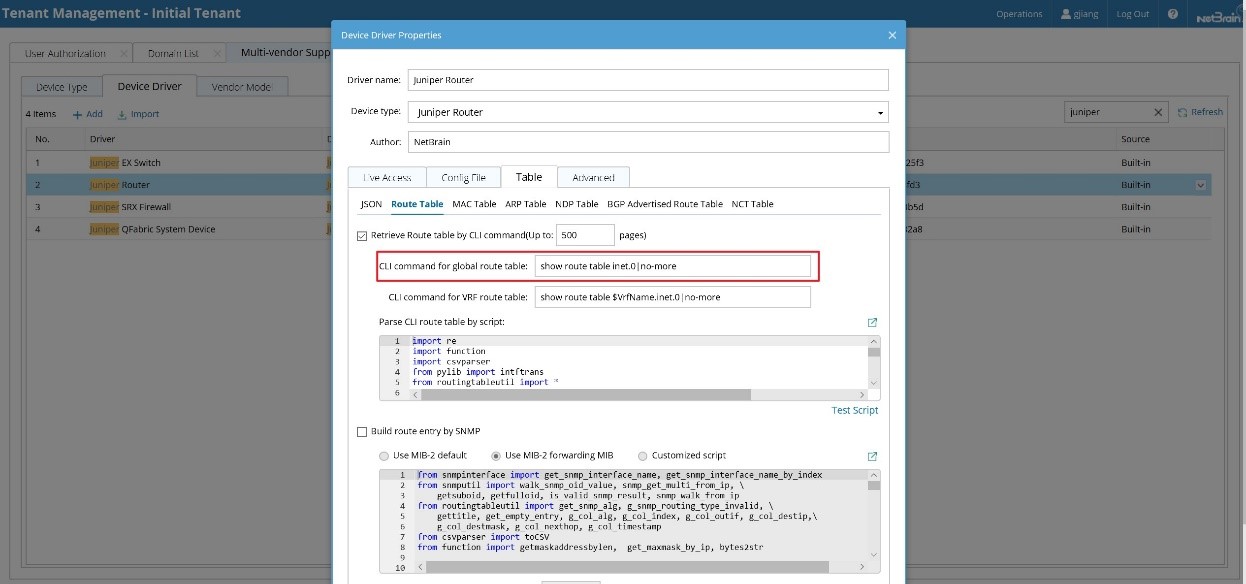Select Use MIB-2 forwarding MIB radio option

tap(496, 456)
